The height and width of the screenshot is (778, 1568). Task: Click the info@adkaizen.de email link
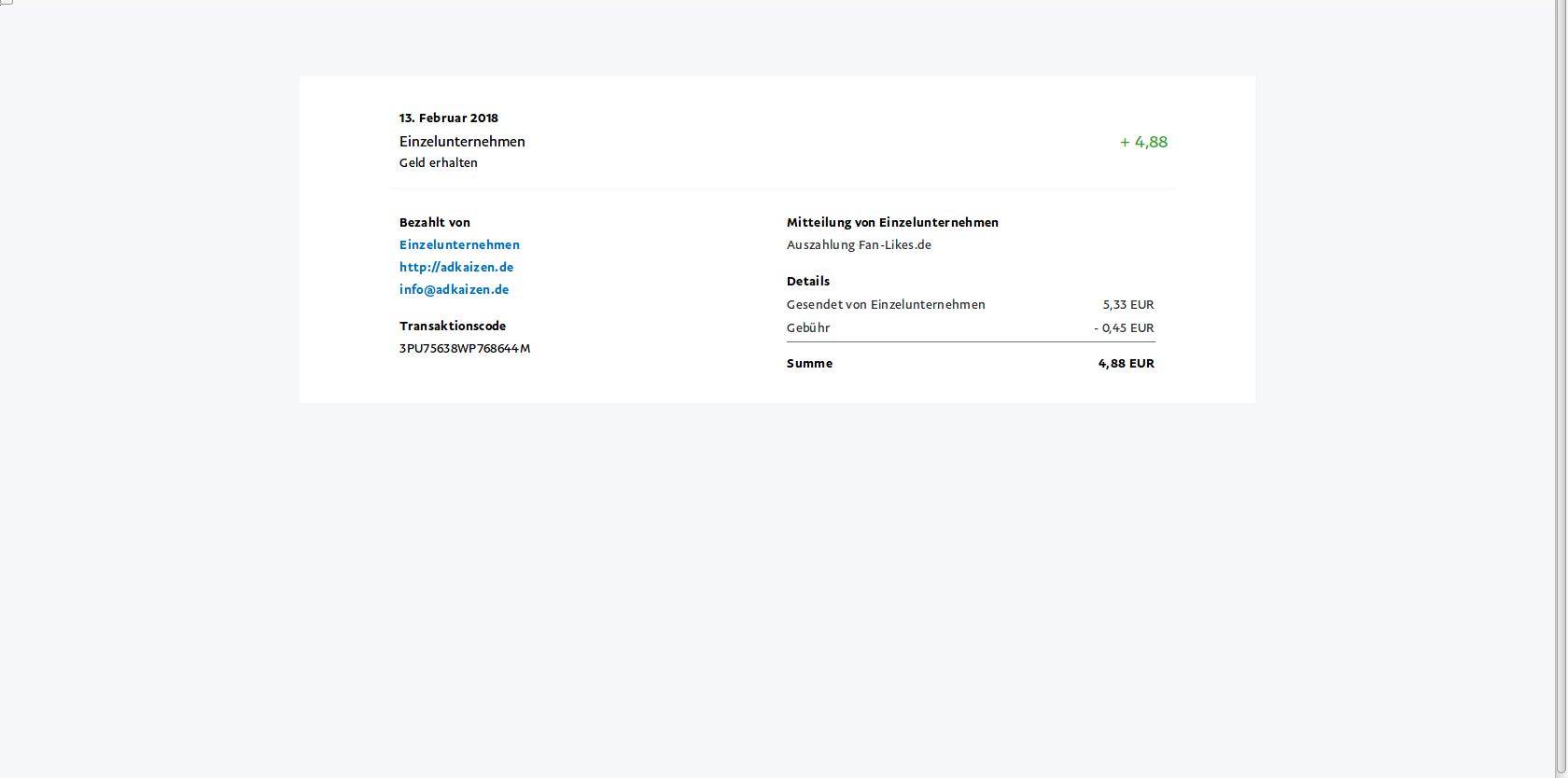coord(454,289)
